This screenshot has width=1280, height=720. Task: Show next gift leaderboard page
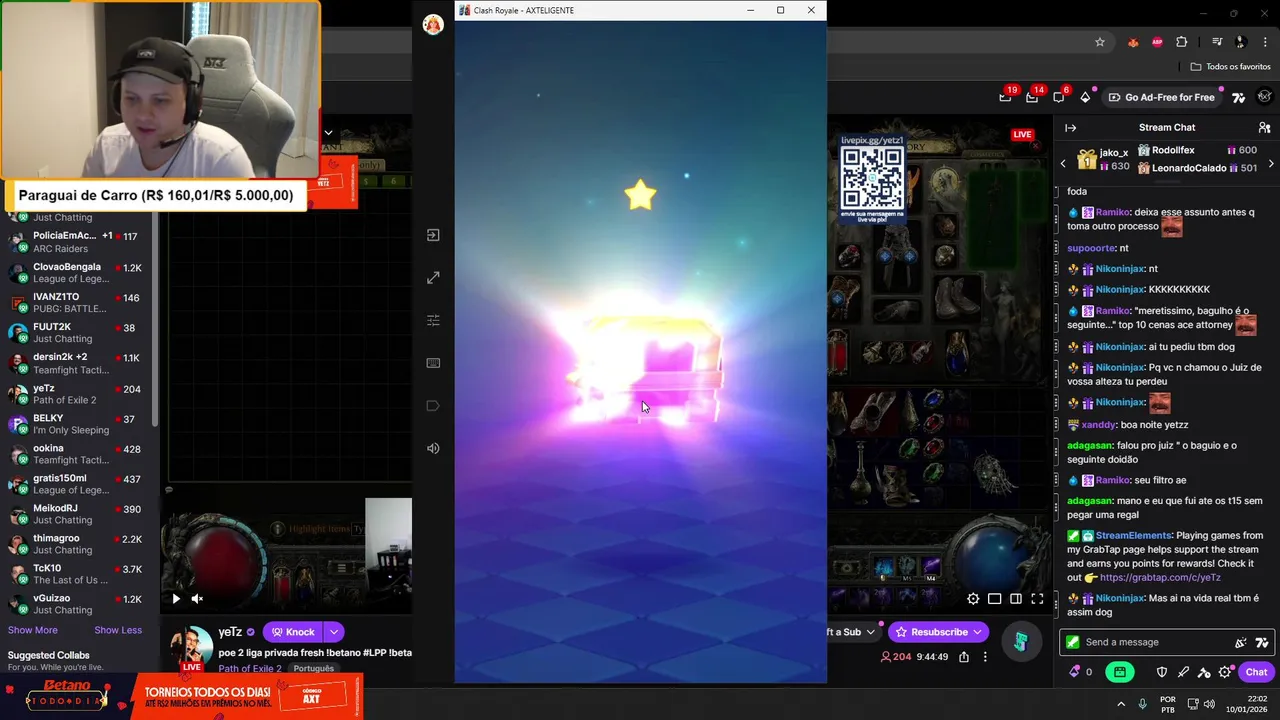coord(1271,163)
